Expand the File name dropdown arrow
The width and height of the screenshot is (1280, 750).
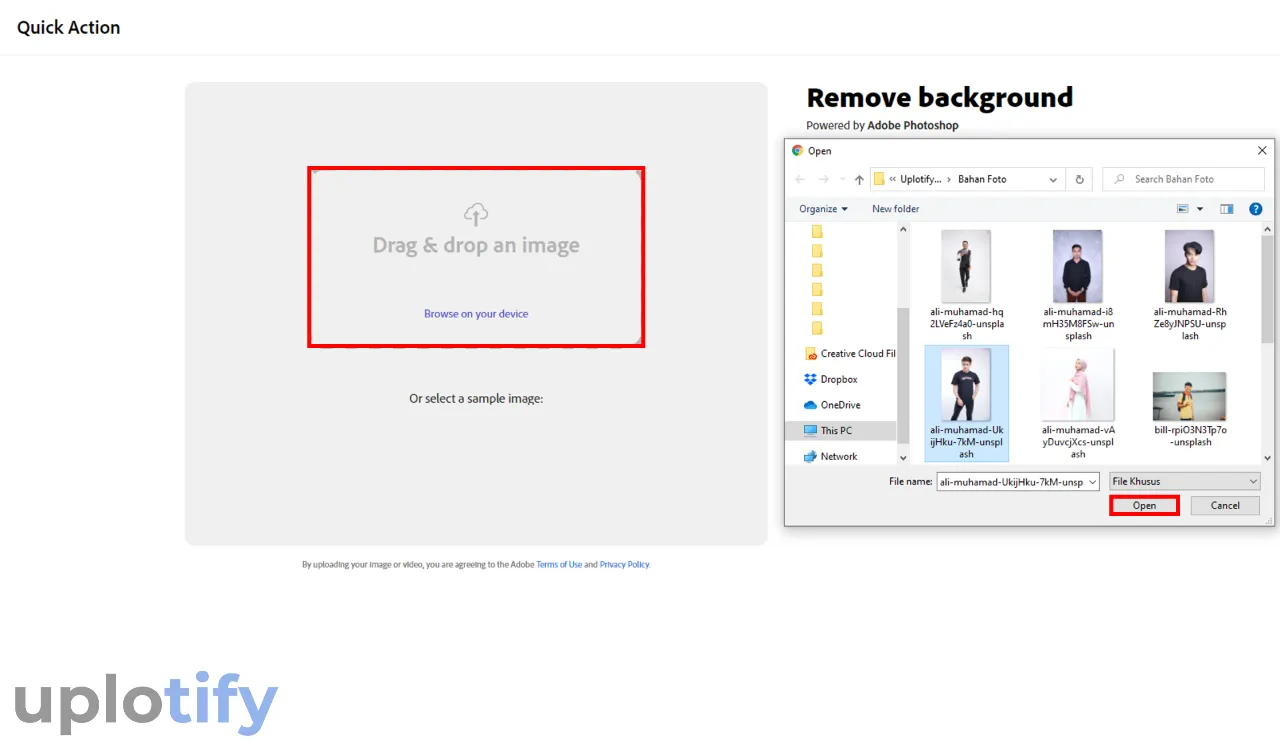pos(1091,482)
